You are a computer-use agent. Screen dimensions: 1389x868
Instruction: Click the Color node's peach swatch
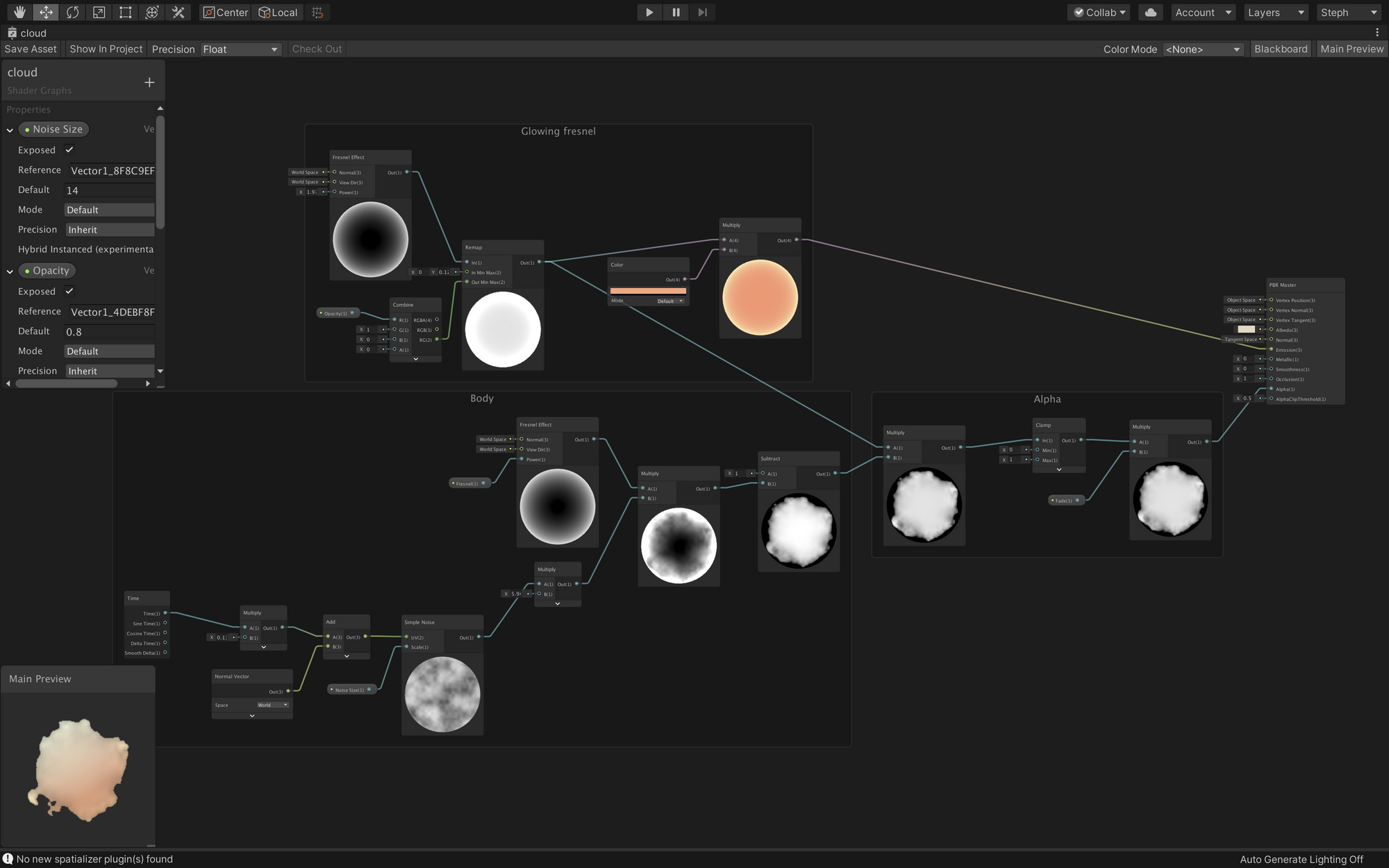[647, 291]
